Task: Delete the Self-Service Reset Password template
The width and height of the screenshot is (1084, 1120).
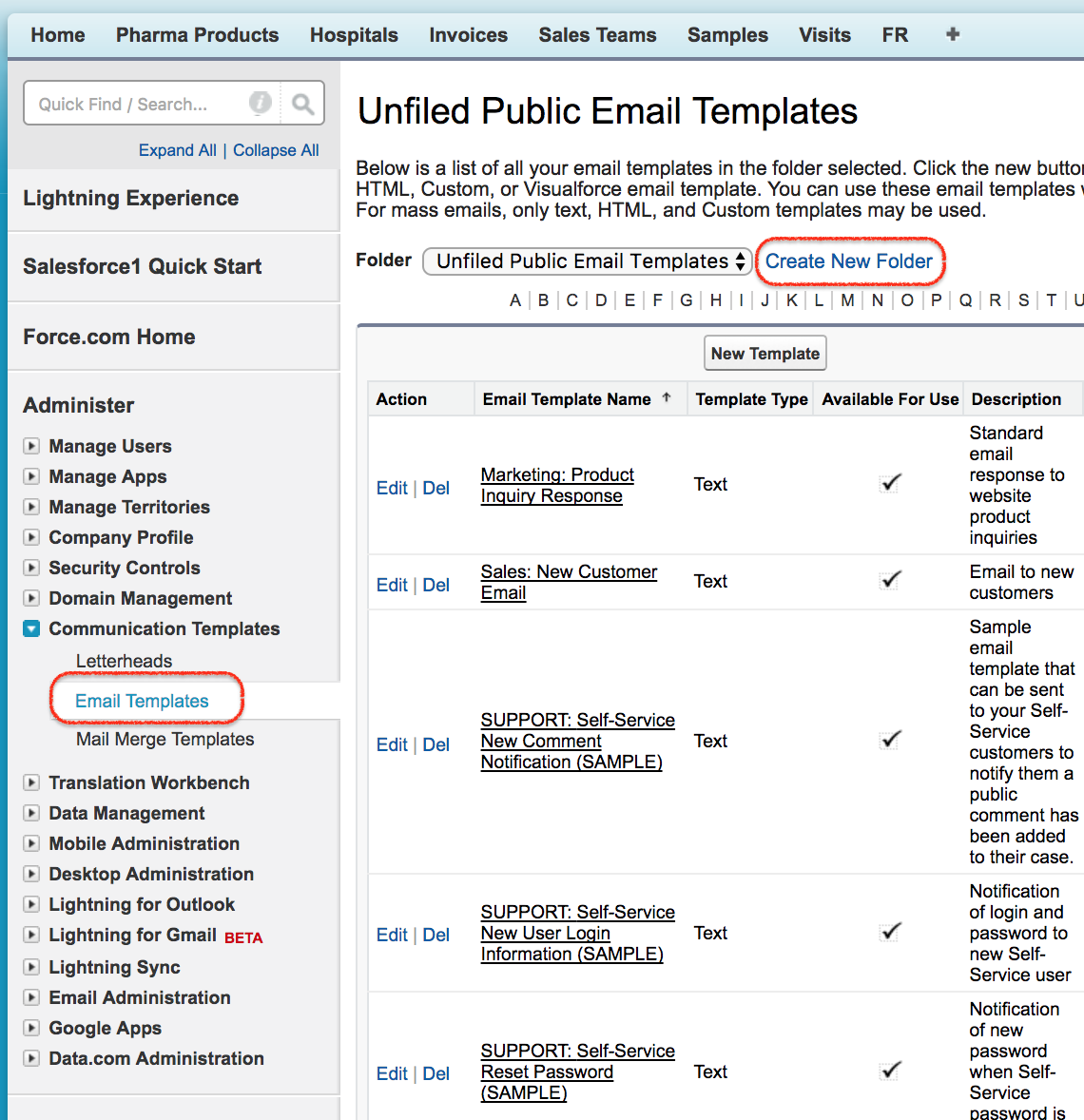Action: (x=436, y=1073)
